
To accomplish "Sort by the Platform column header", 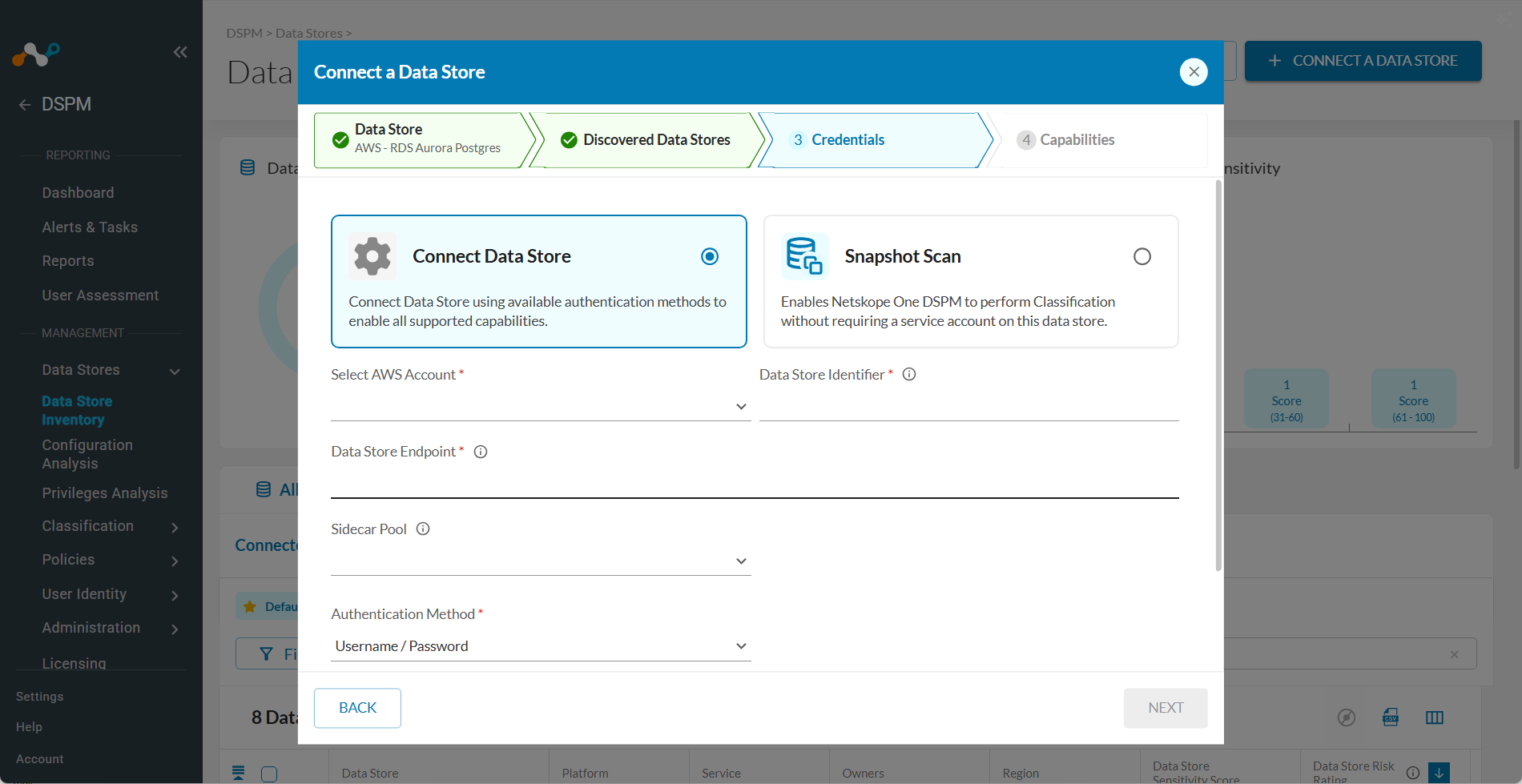I will click(x=585, y=773).
